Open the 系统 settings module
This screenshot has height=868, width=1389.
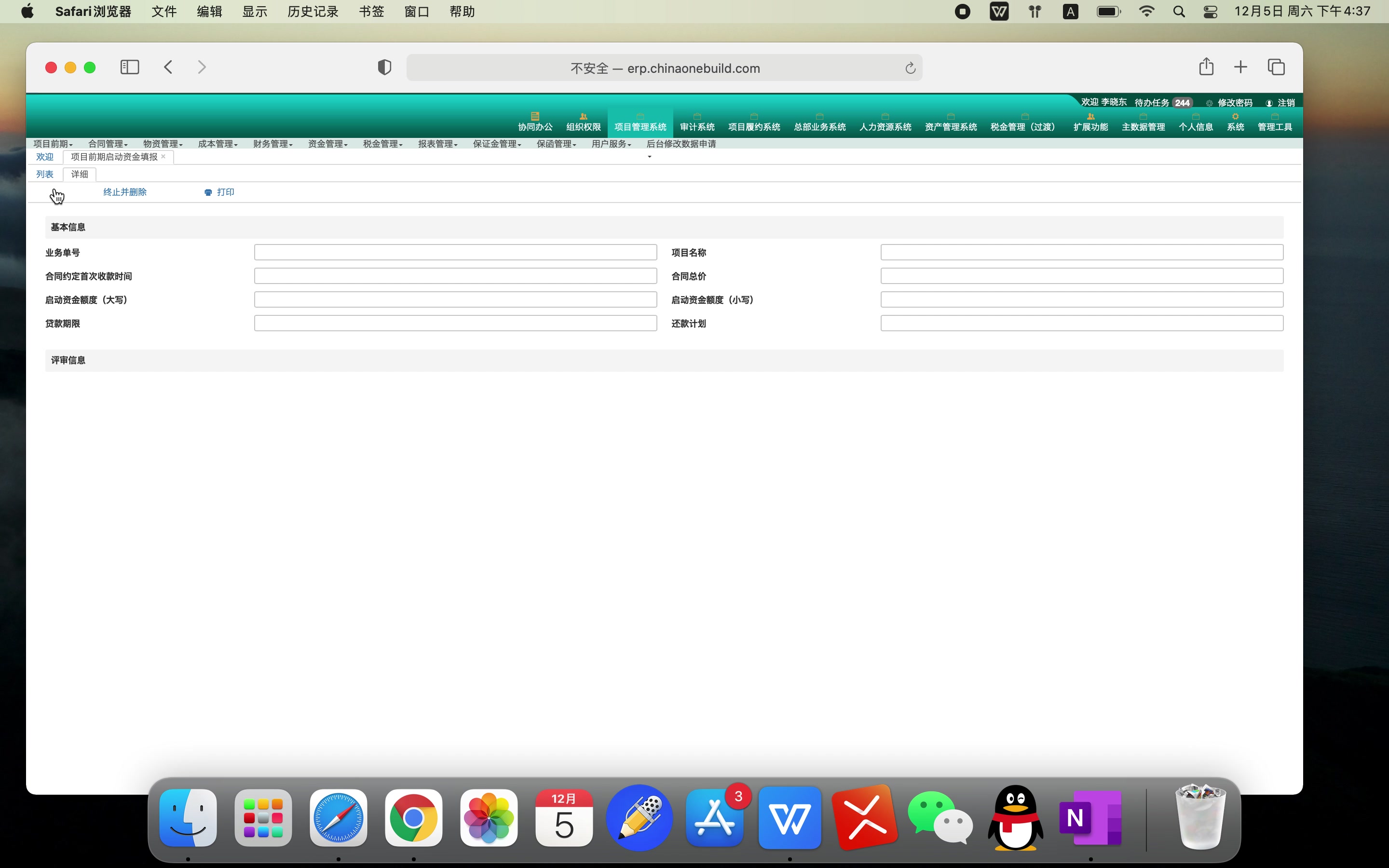1235,122
